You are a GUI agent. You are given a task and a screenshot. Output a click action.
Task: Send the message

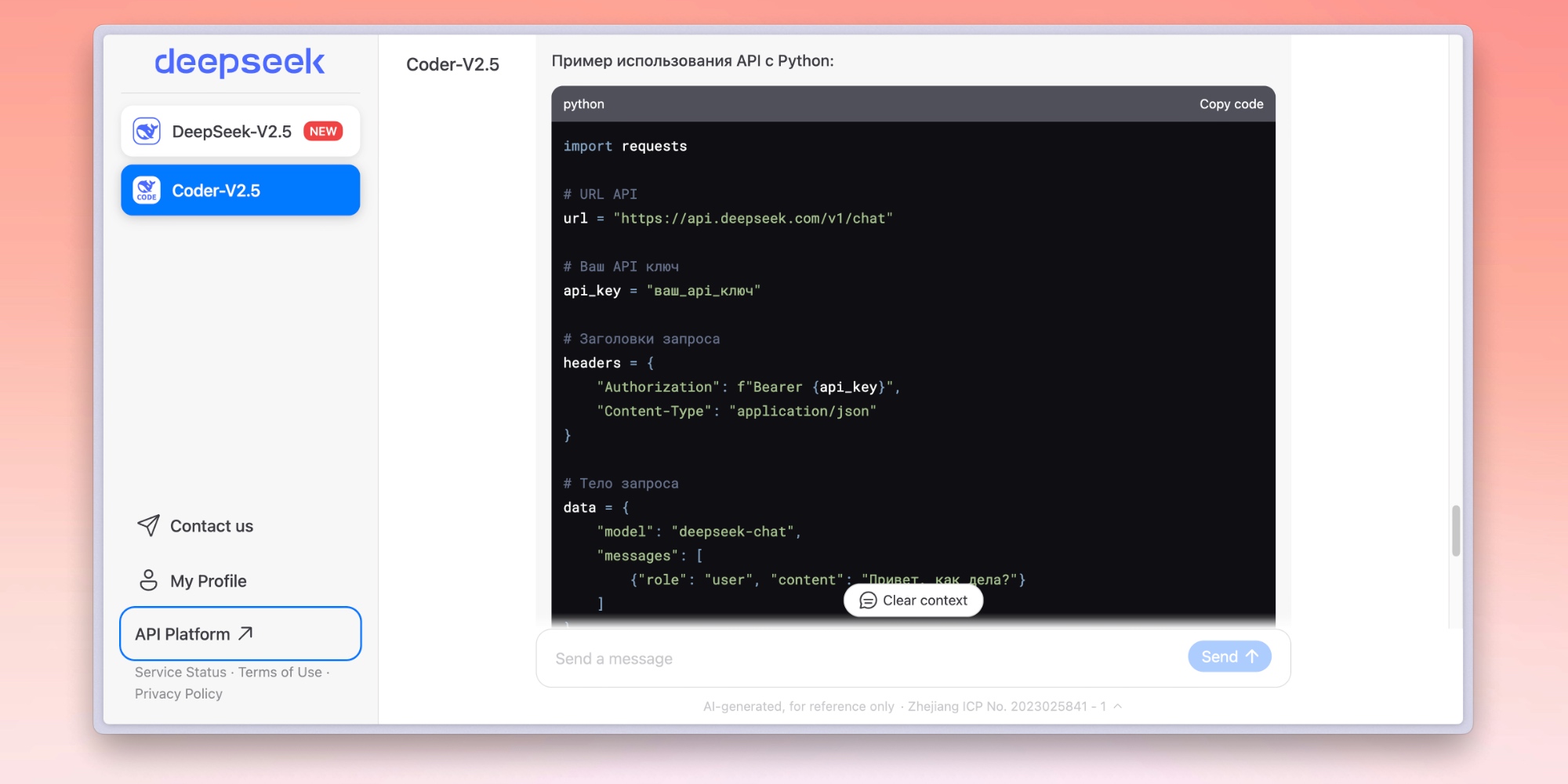1229,656
